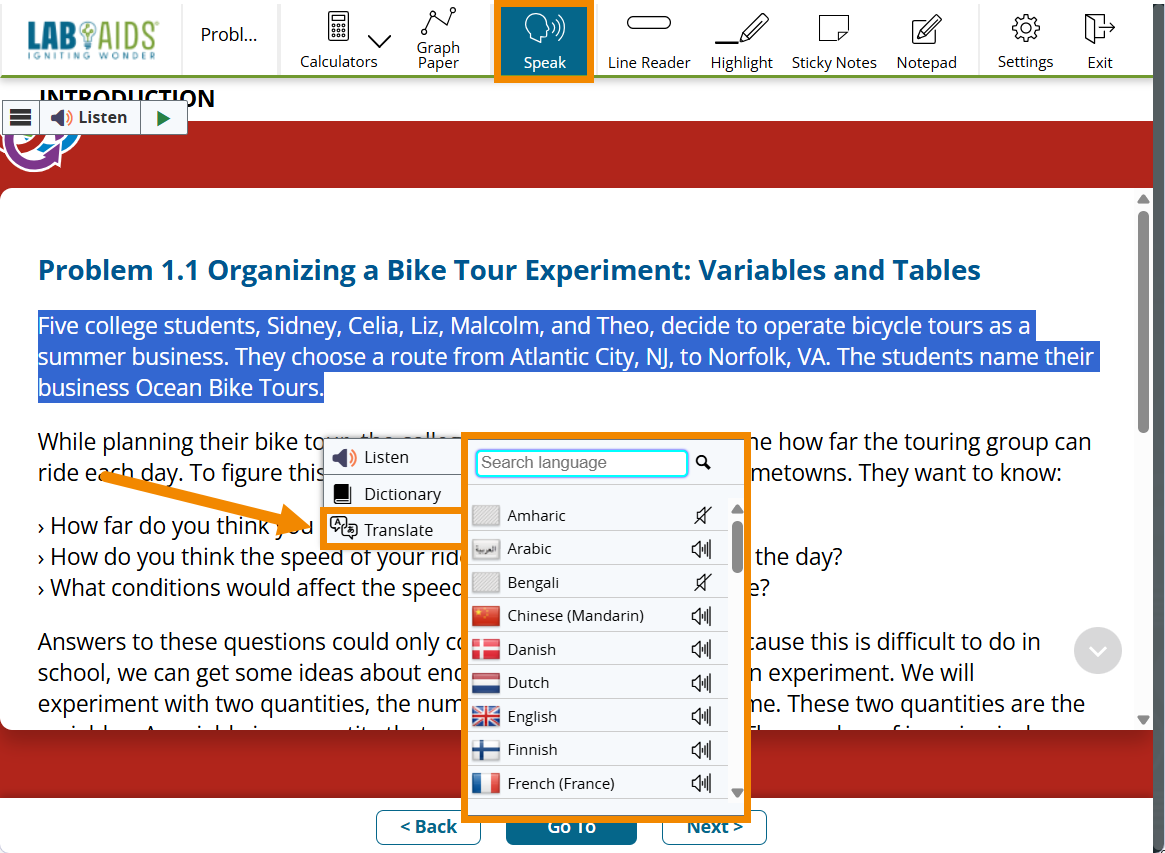Expand the Calculators dropdown arrow

coord(379,41)
